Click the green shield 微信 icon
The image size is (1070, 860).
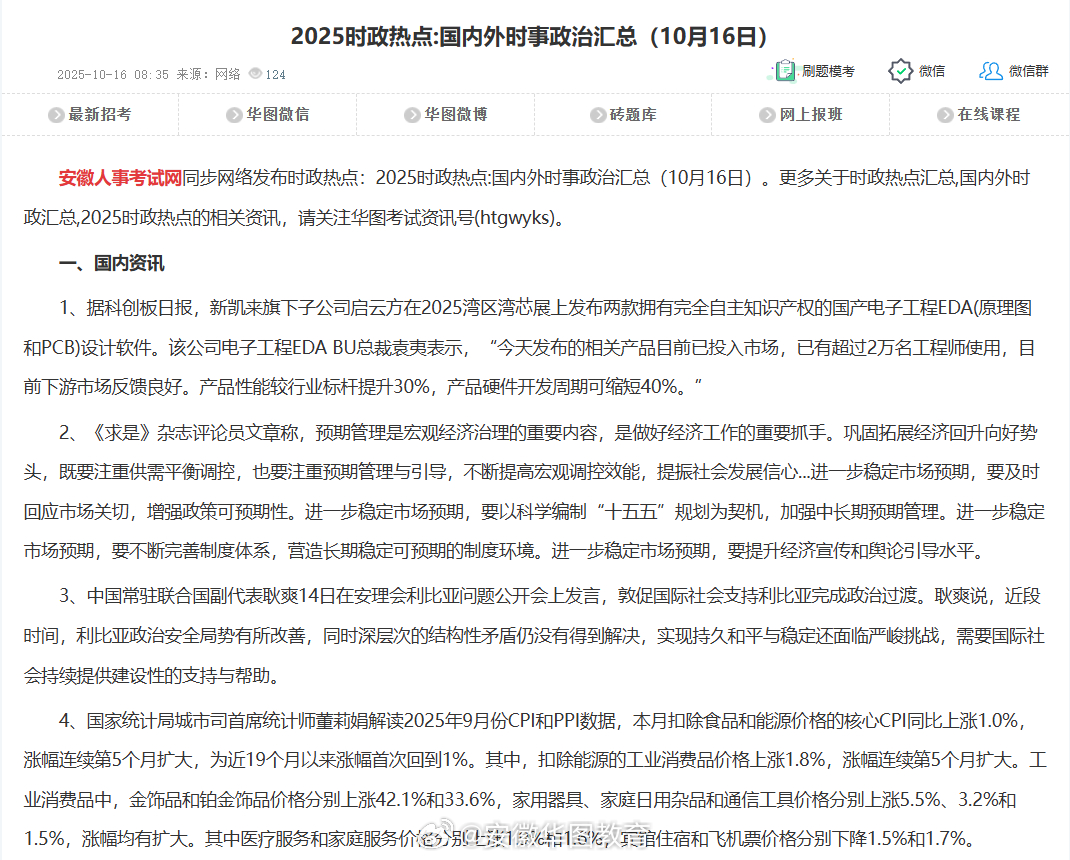(900, 71)
